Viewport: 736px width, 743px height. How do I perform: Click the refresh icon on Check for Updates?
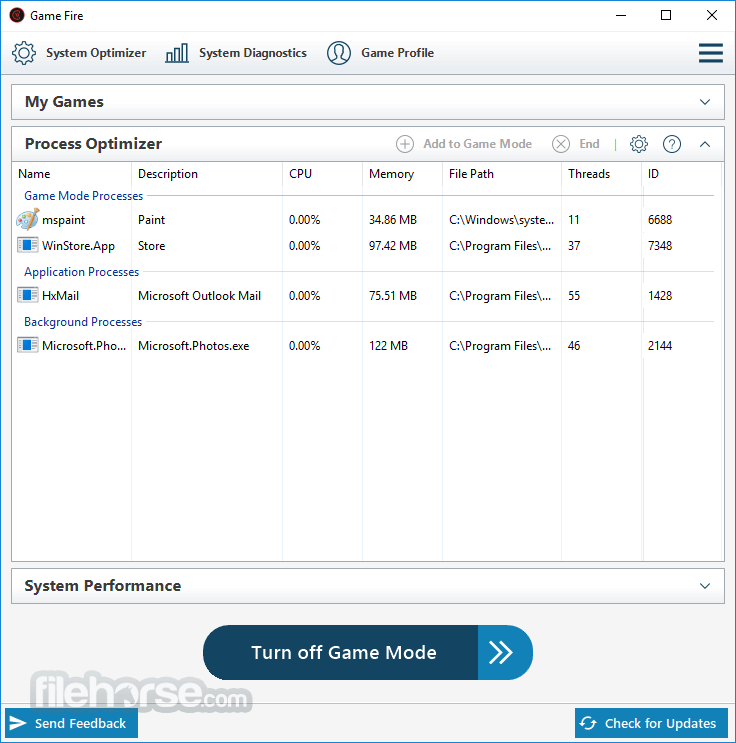(x=588, y=723)
